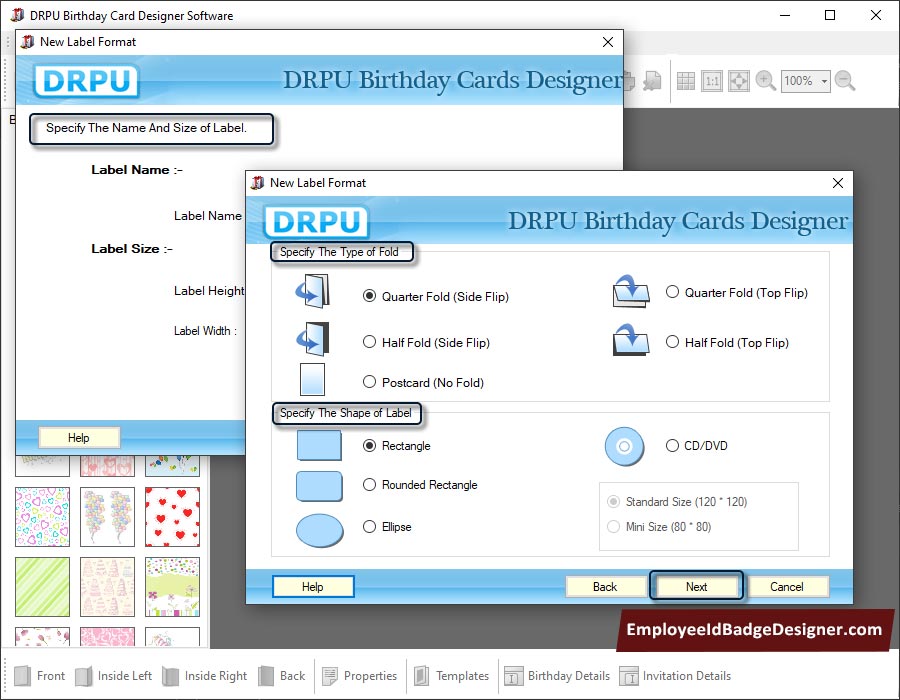
Task: Close the rear New Label Format dialog
Action: click(608, 42)
